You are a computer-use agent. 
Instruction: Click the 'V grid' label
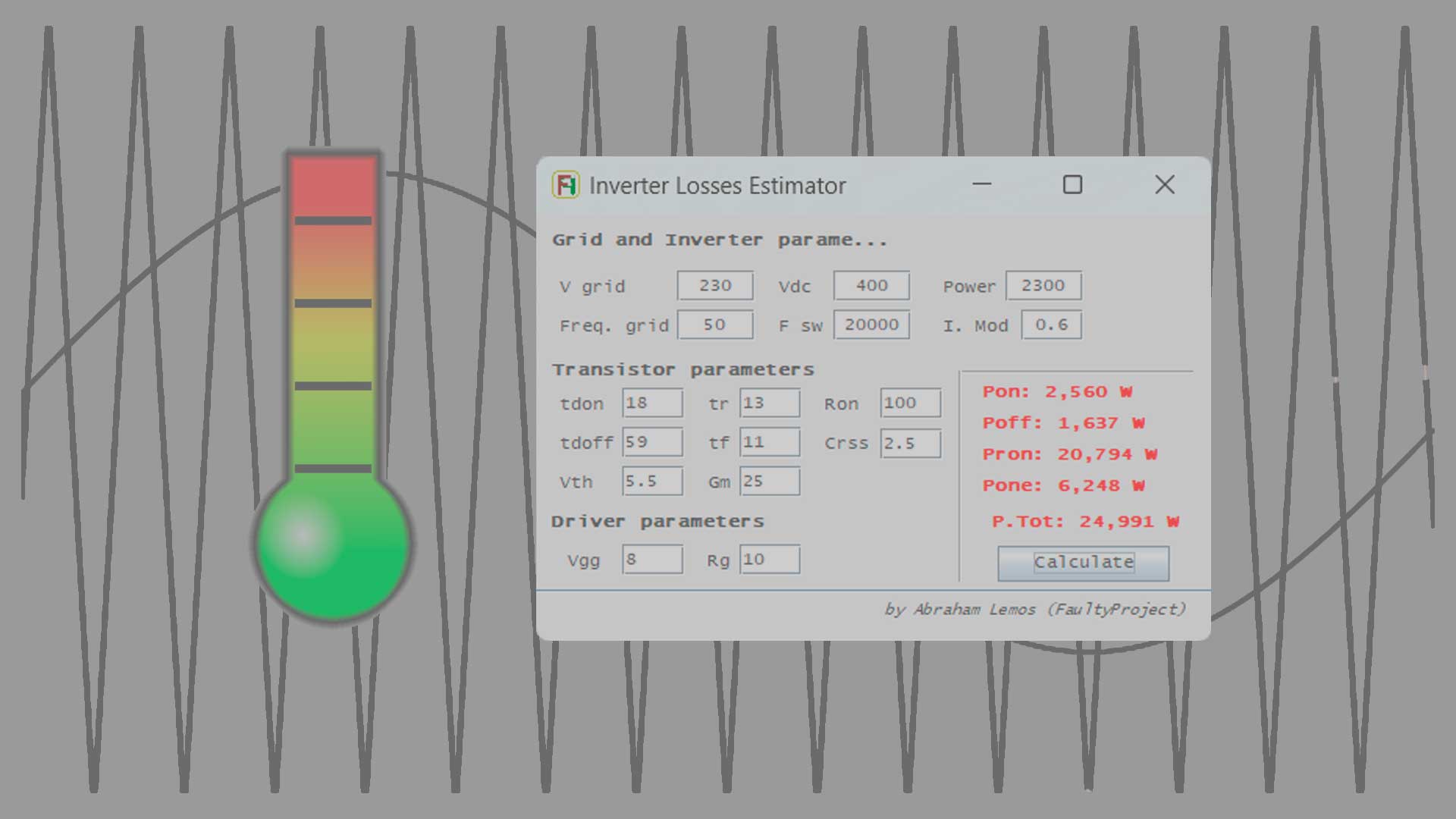pos(592,287)
